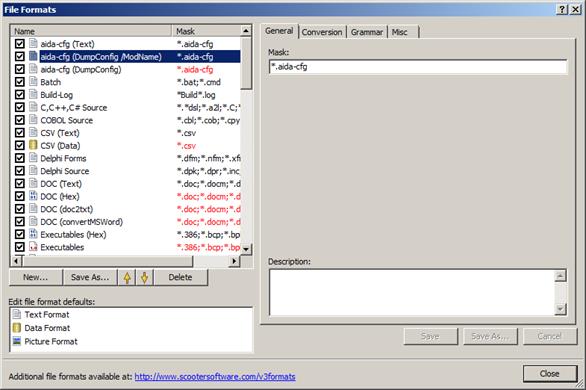Click the Batch format file icon
586x390 pixels.
click(33, 82)
